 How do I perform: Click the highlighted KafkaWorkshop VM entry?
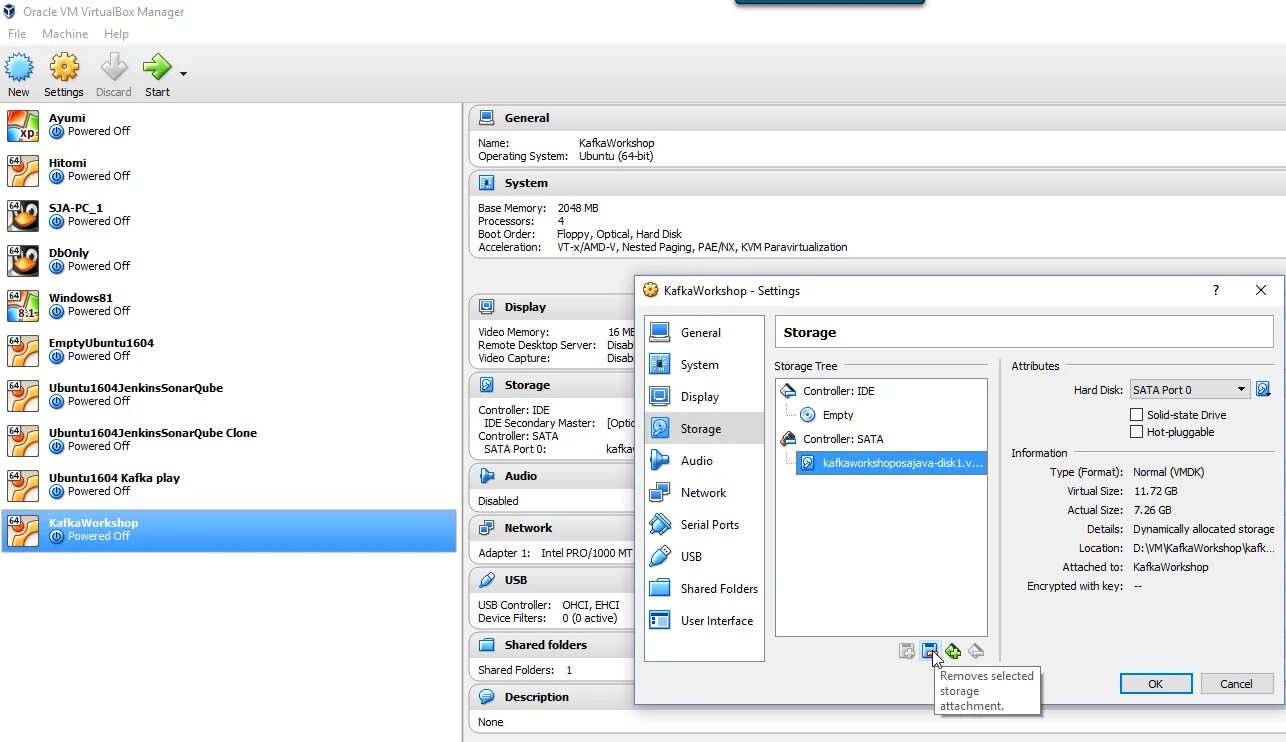coord(229,530)
